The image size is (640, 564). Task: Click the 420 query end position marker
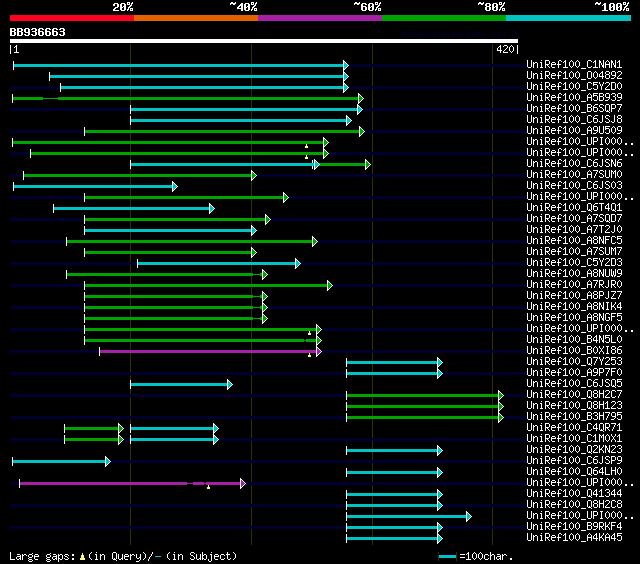[505, 49]
